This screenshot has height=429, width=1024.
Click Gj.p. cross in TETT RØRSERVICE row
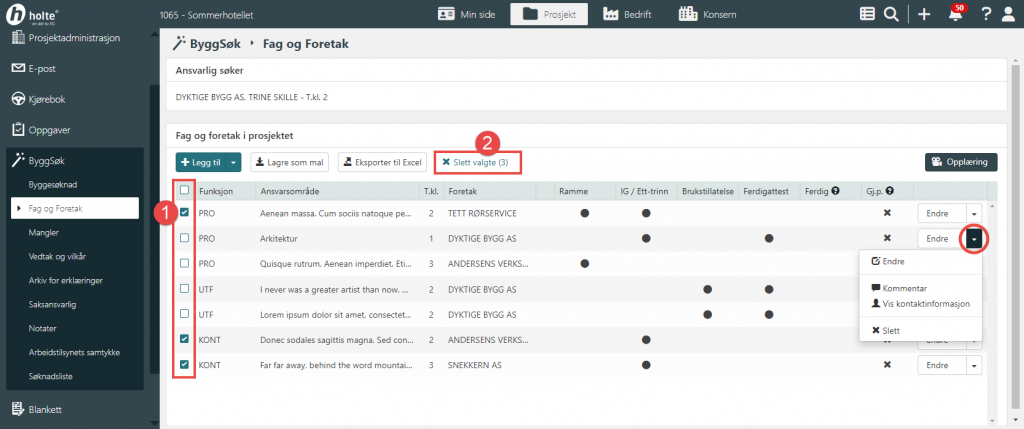coord(887,213)
